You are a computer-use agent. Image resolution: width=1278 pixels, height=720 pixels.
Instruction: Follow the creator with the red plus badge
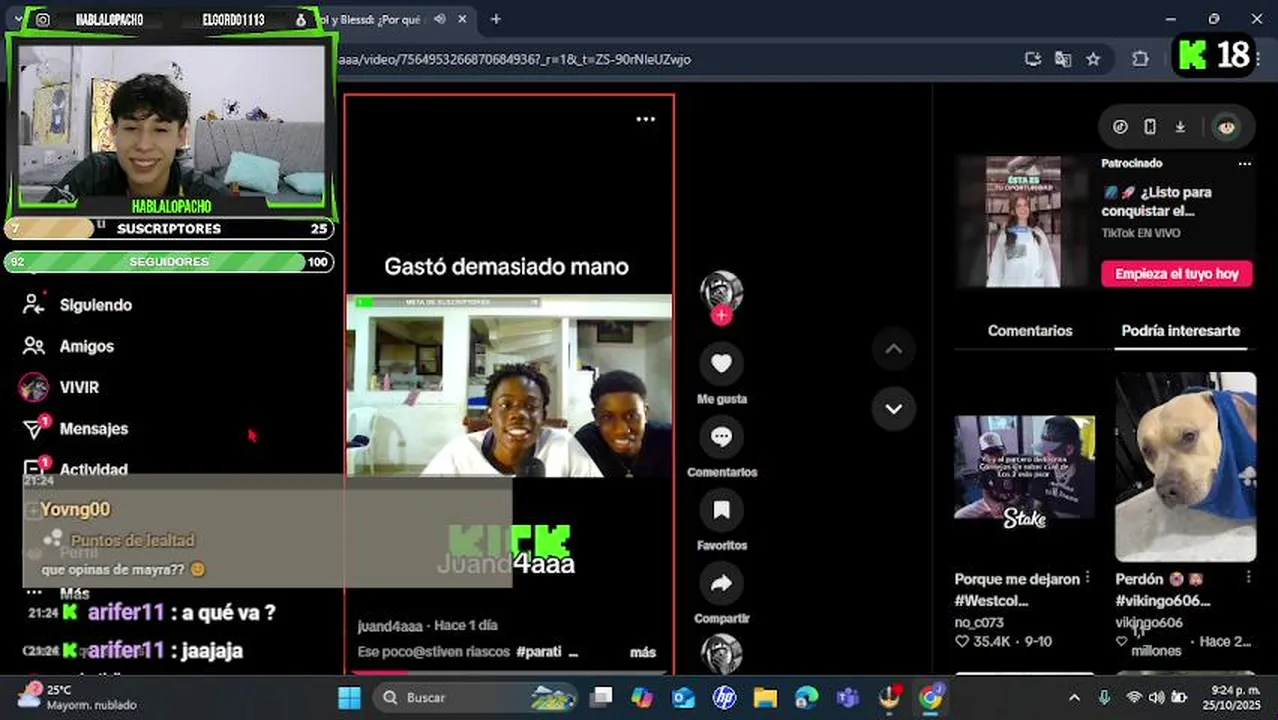tap(722, 315)
